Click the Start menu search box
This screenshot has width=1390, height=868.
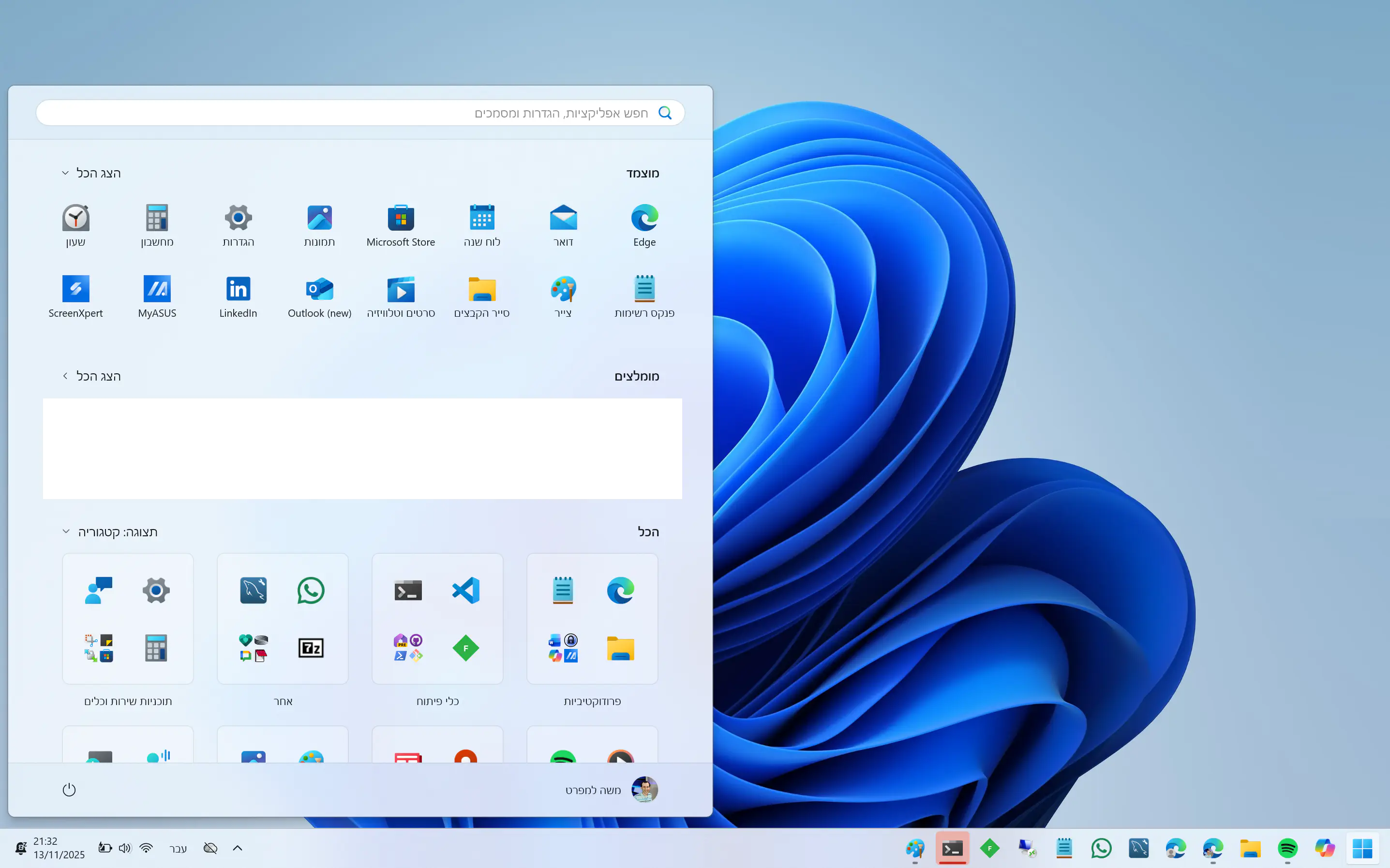coord(360,113)
